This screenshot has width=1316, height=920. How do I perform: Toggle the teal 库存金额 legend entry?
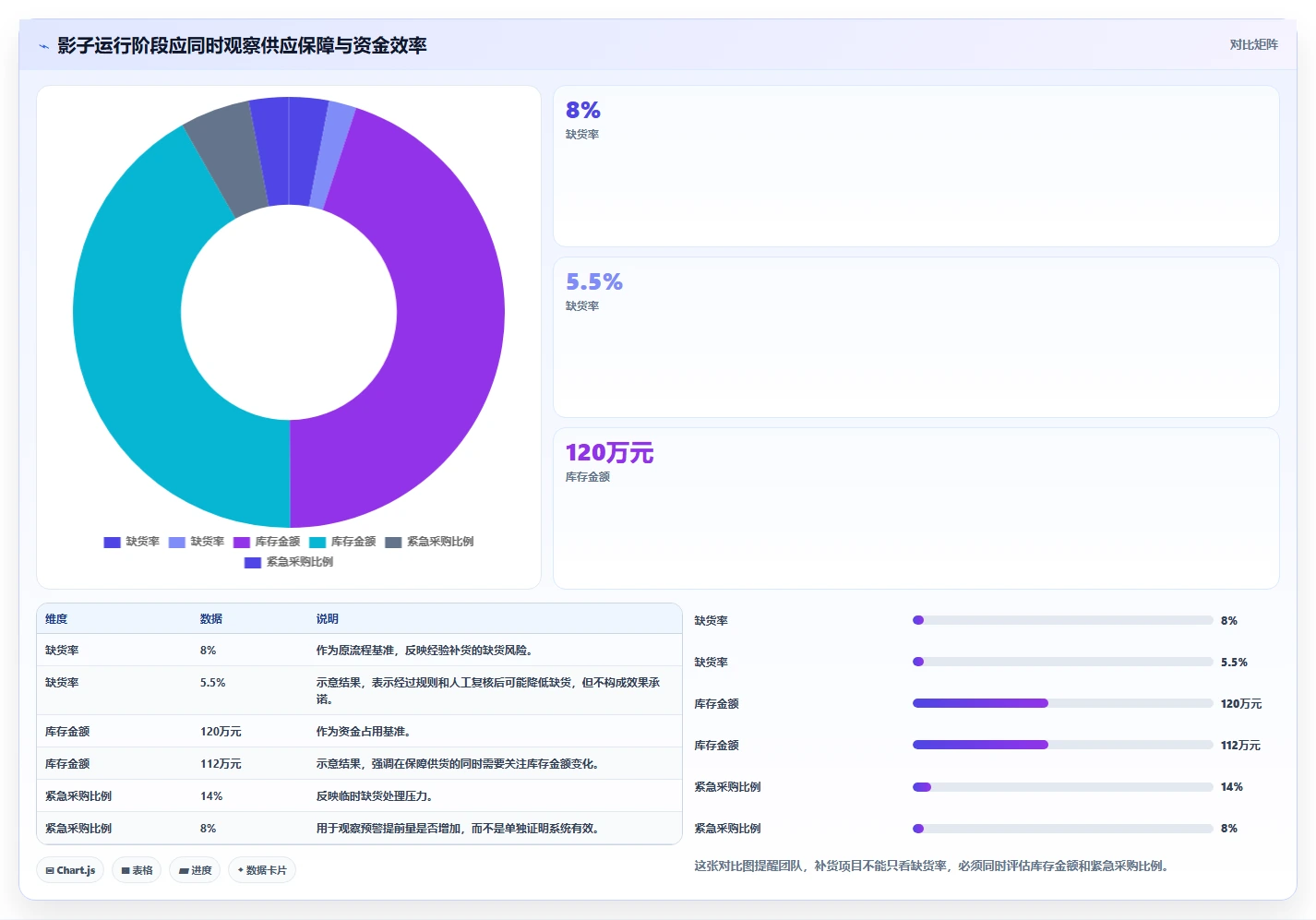pos(342,542)
